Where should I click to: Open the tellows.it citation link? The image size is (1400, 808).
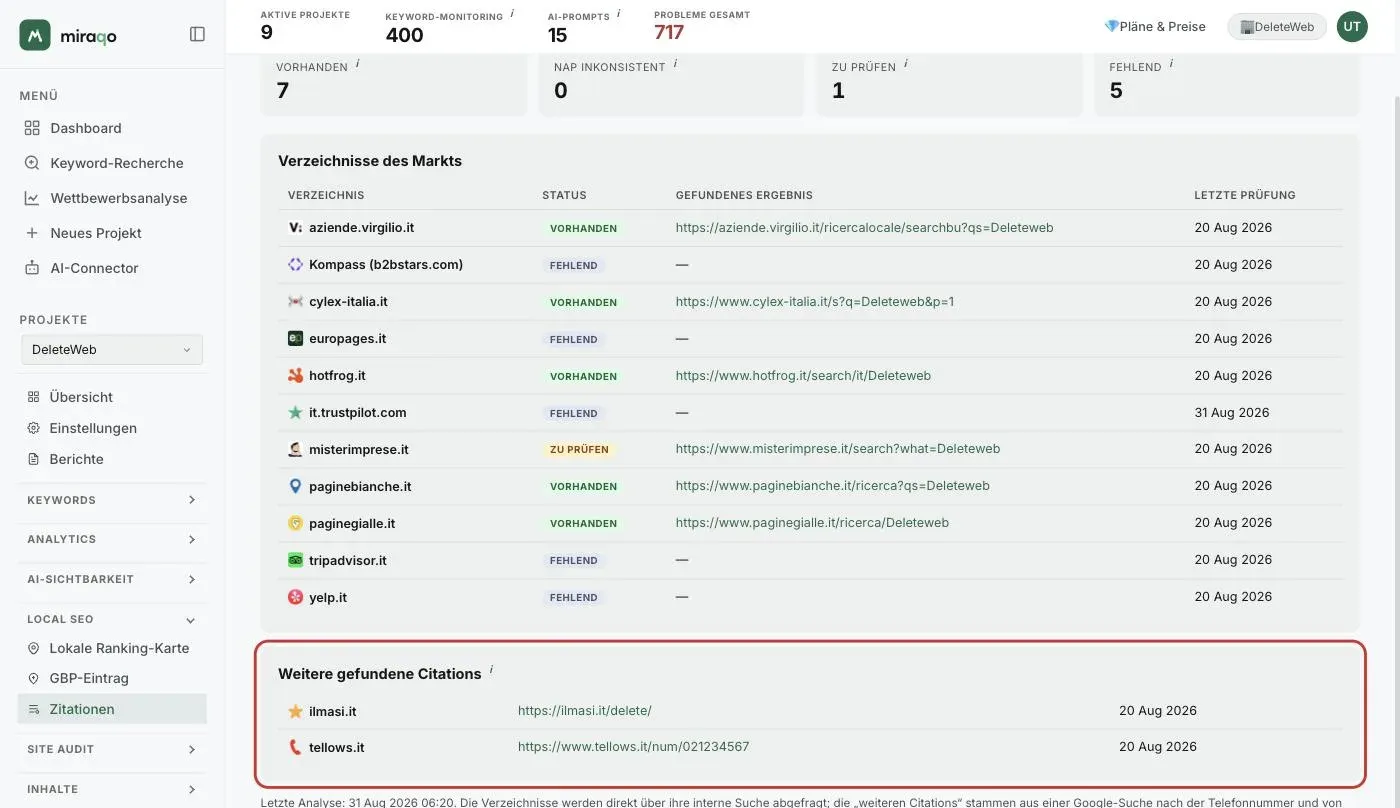(633, 747)
